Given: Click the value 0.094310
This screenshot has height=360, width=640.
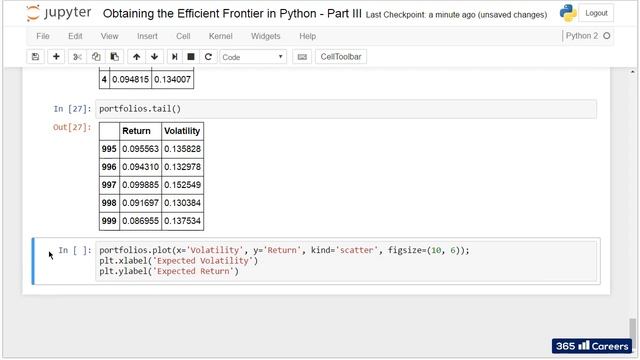Looking at the screenshot, I should (x=140, y=167).
